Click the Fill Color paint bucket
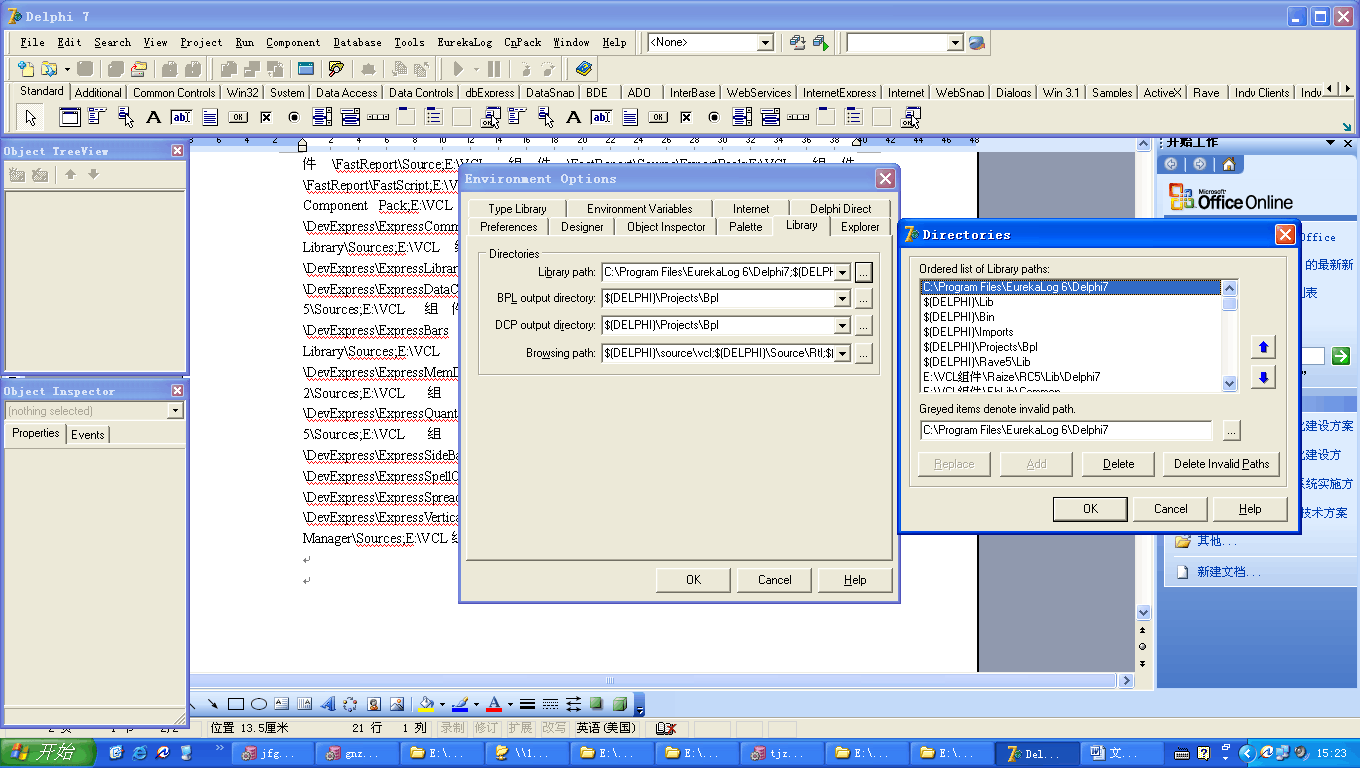Viewport: 1360px width, 768px height. pos(425,704)
